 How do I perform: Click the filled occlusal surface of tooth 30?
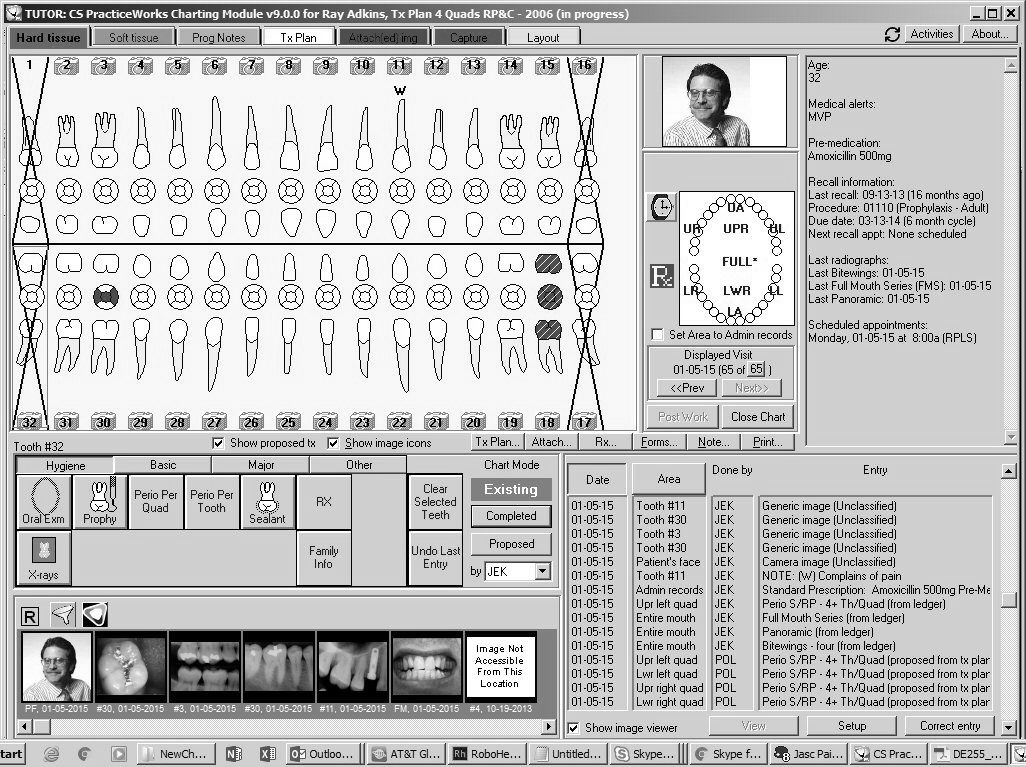coord(105,296)
